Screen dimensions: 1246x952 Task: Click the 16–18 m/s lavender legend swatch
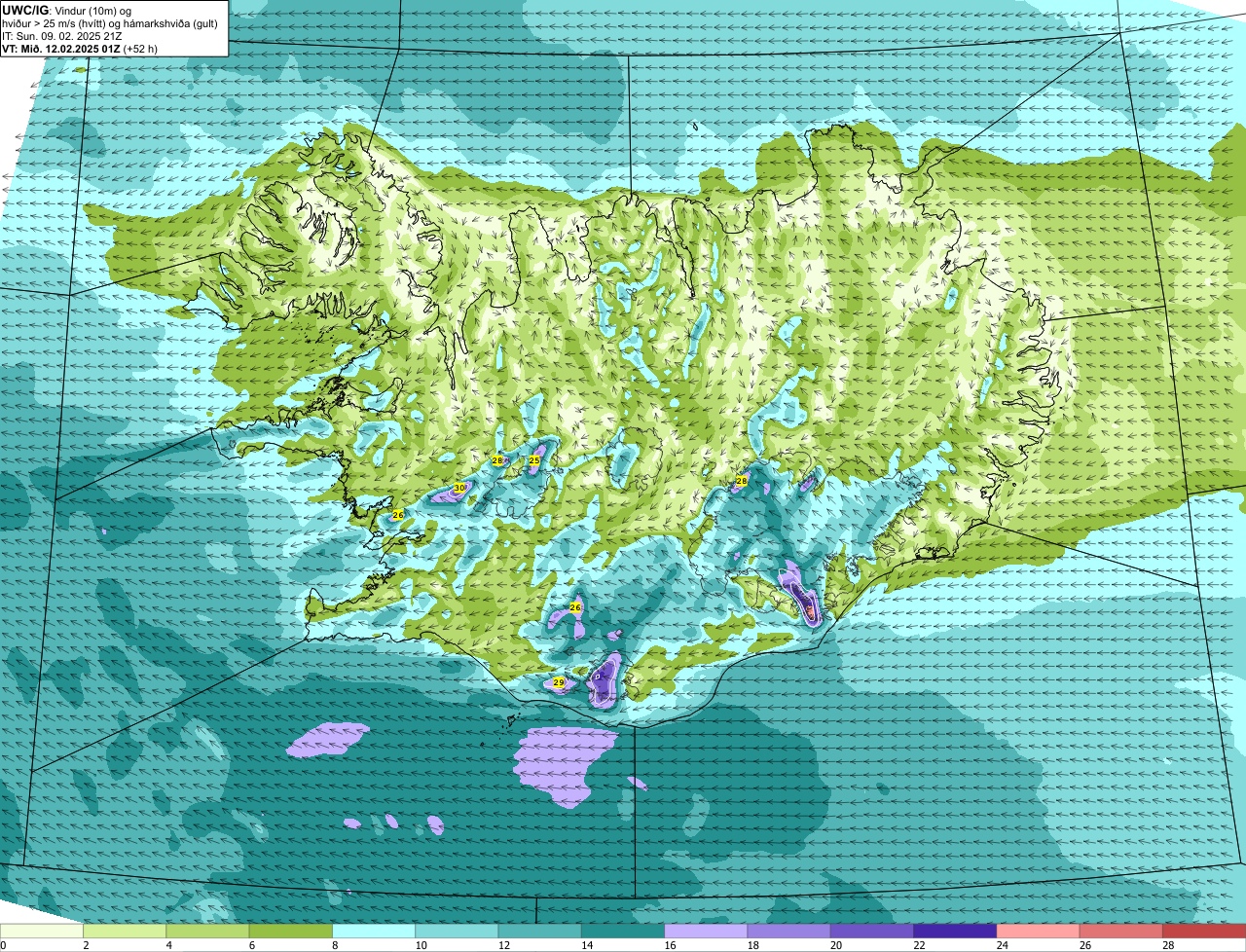tap(706, 931)
